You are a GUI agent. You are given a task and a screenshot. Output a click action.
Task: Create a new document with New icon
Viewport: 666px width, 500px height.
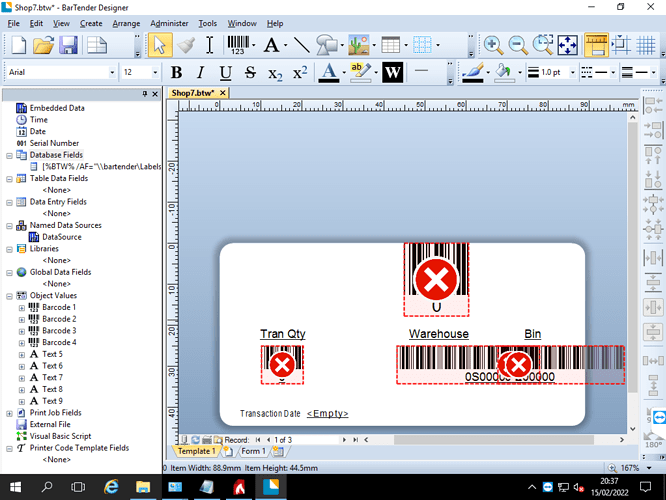tap(18, 45)
